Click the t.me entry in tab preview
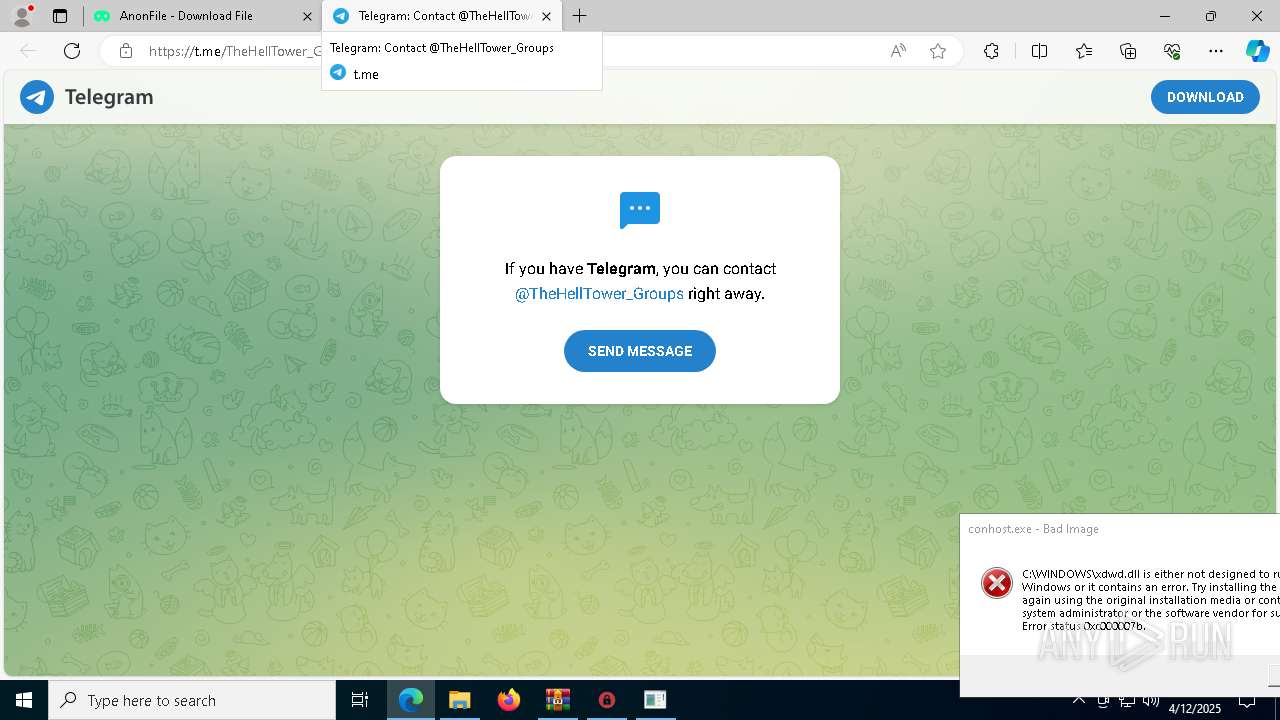1280x720 pixels. coord(366,74)
